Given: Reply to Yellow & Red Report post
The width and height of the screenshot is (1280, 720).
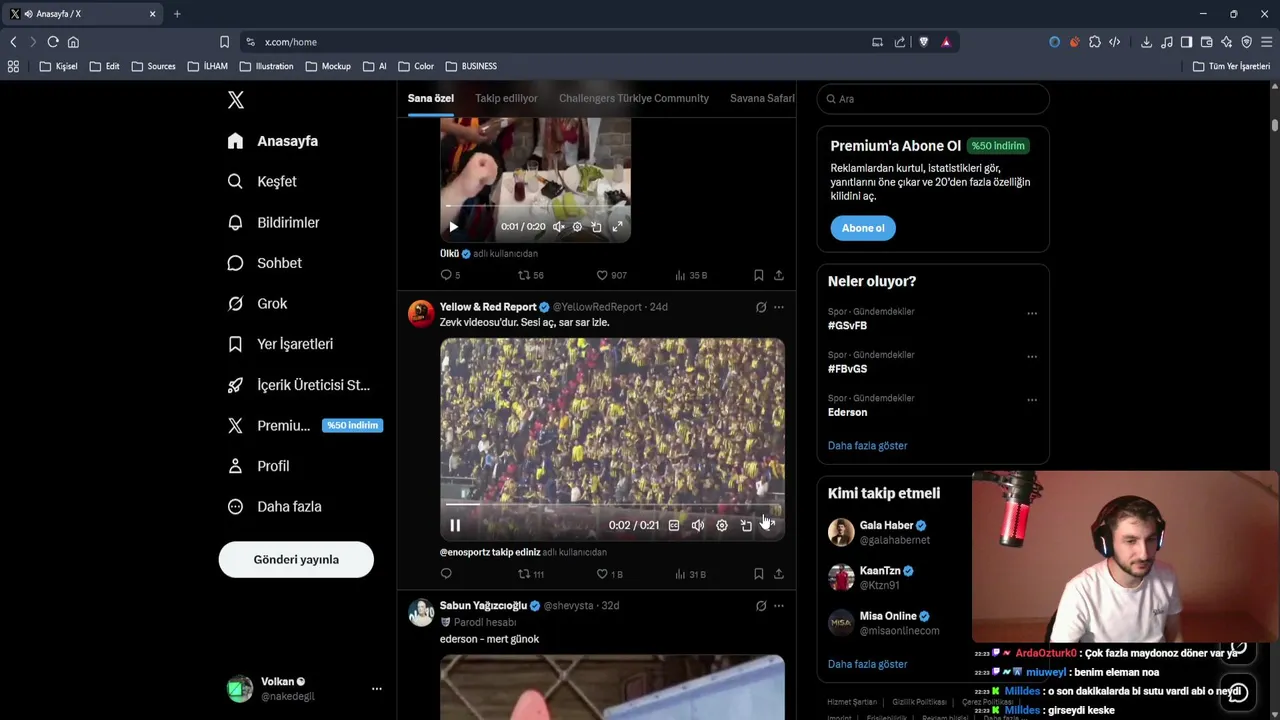Looking at the screenshot, I should click(x=446, y=574).
